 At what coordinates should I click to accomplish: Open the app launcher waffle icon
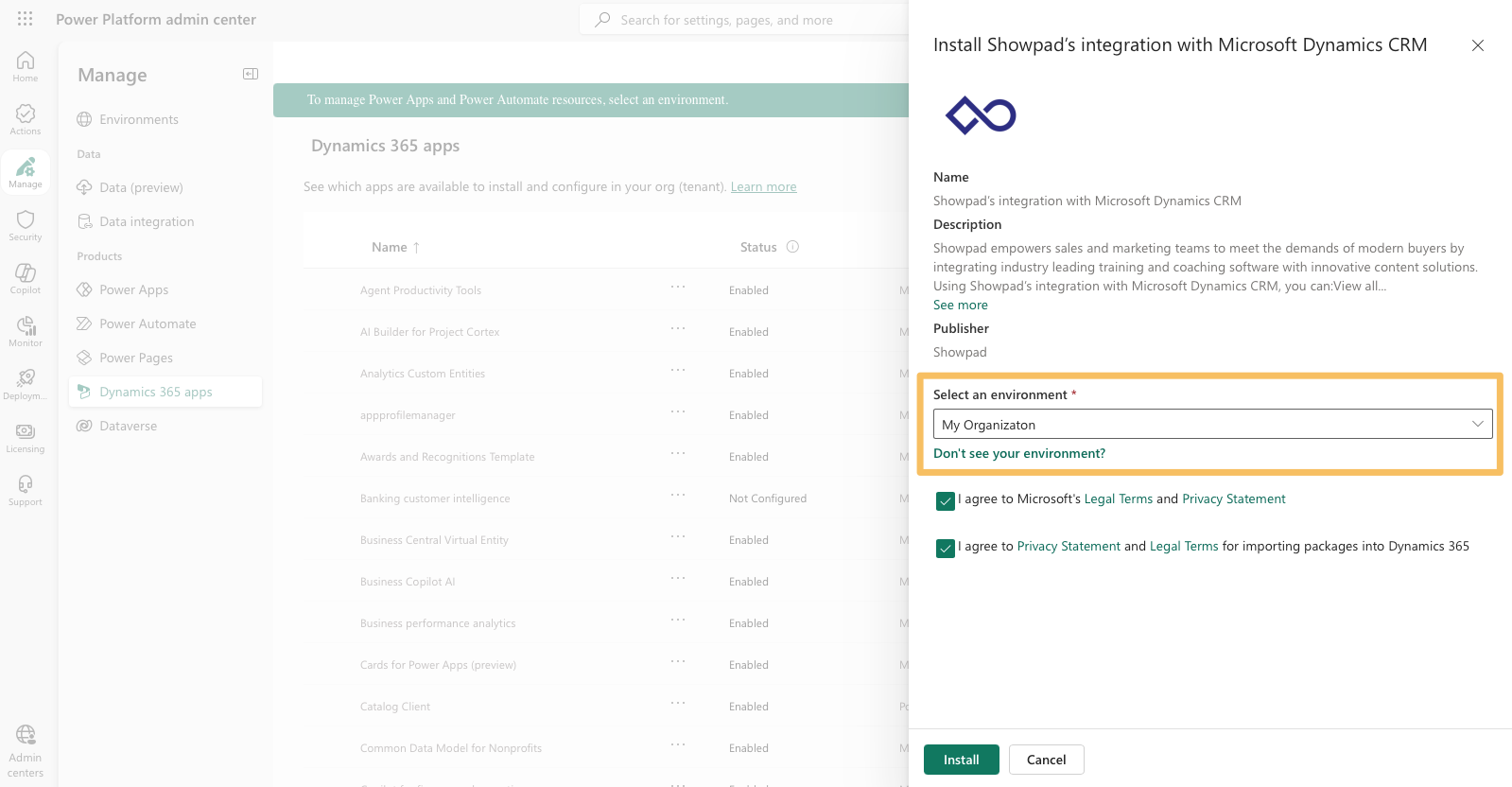click(x=26, y=19)
